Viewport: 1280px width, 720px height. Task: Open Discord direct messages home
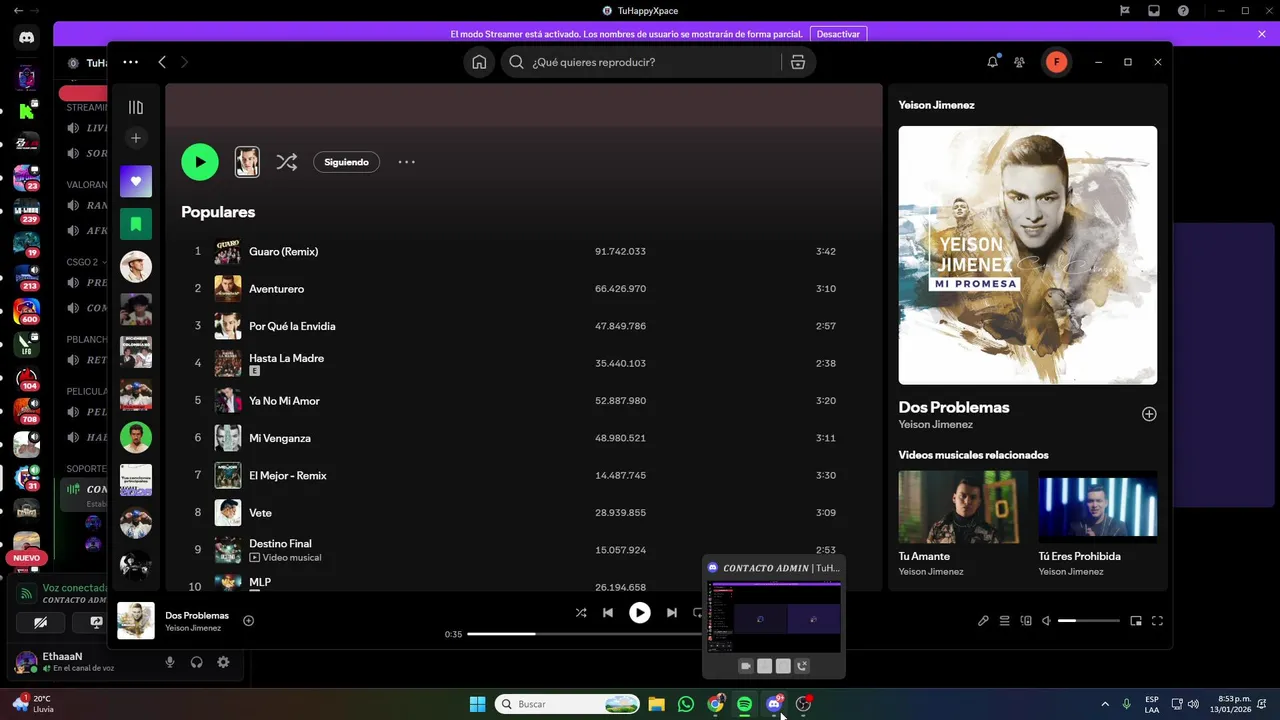click(x=27, y=38)
